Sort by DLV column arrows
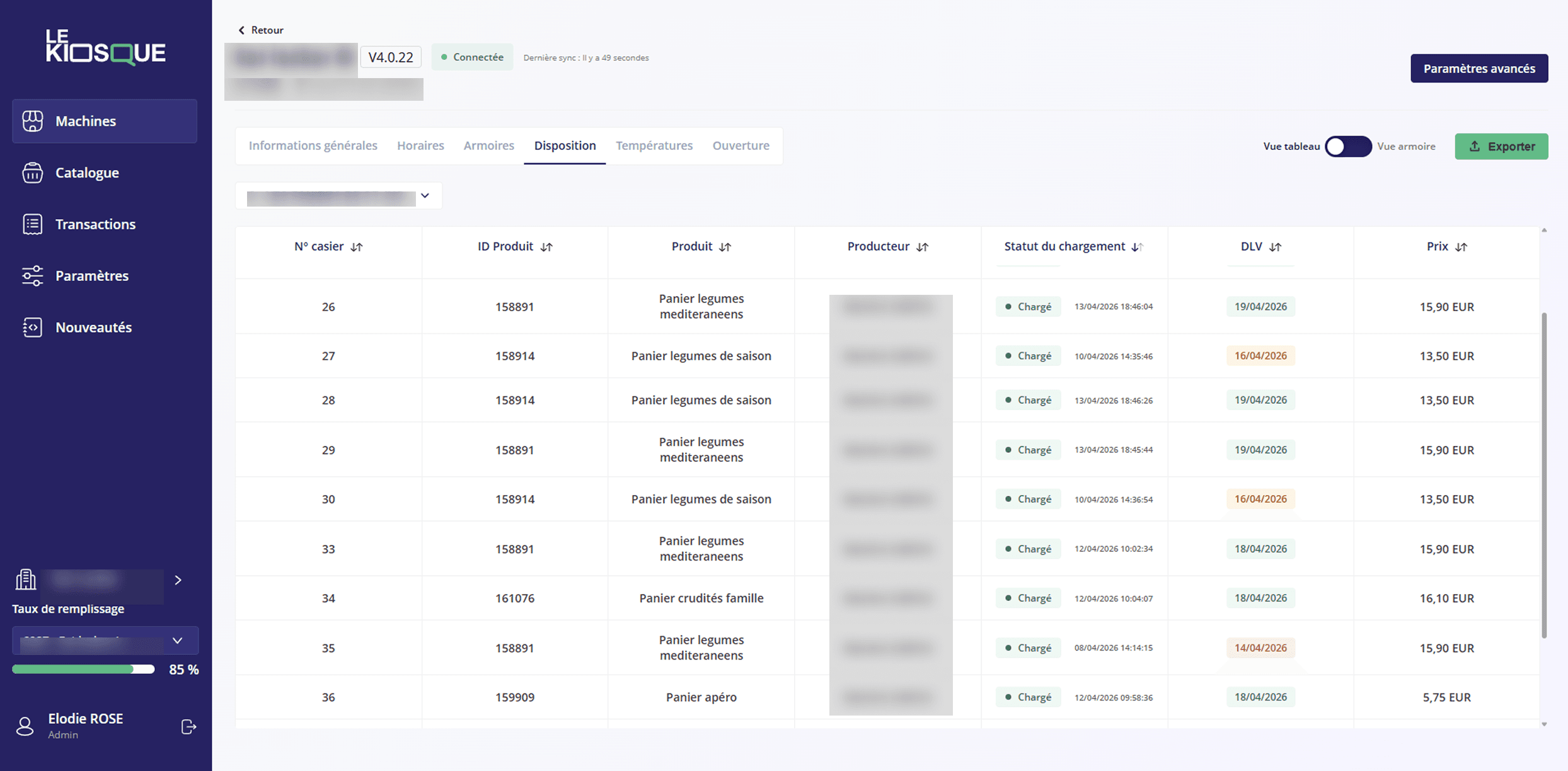This screenshot has width=1568, height=771. [x=1276, y=247]
